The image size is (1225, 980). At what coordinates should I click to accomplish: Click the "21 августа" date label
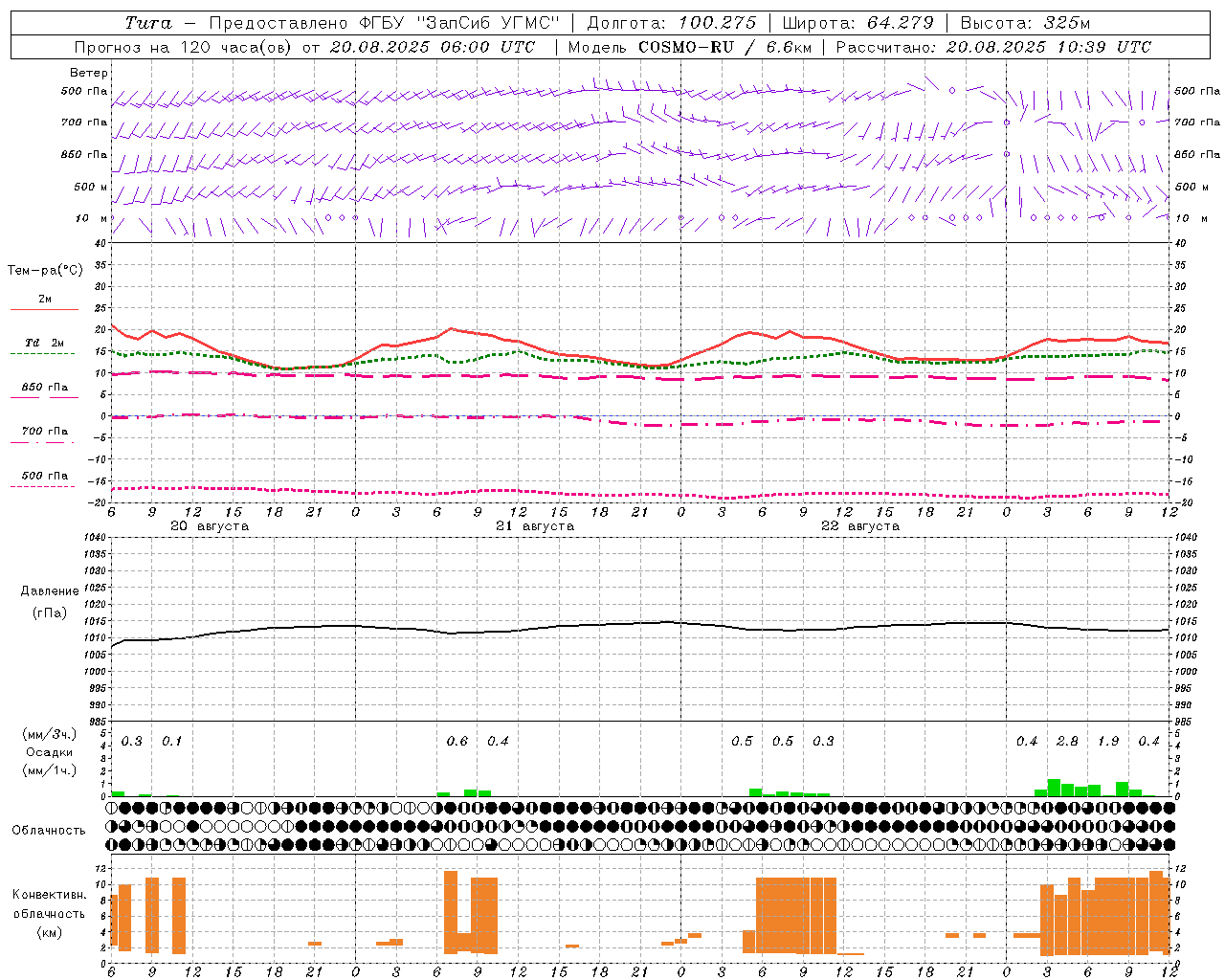coord(535,526)
